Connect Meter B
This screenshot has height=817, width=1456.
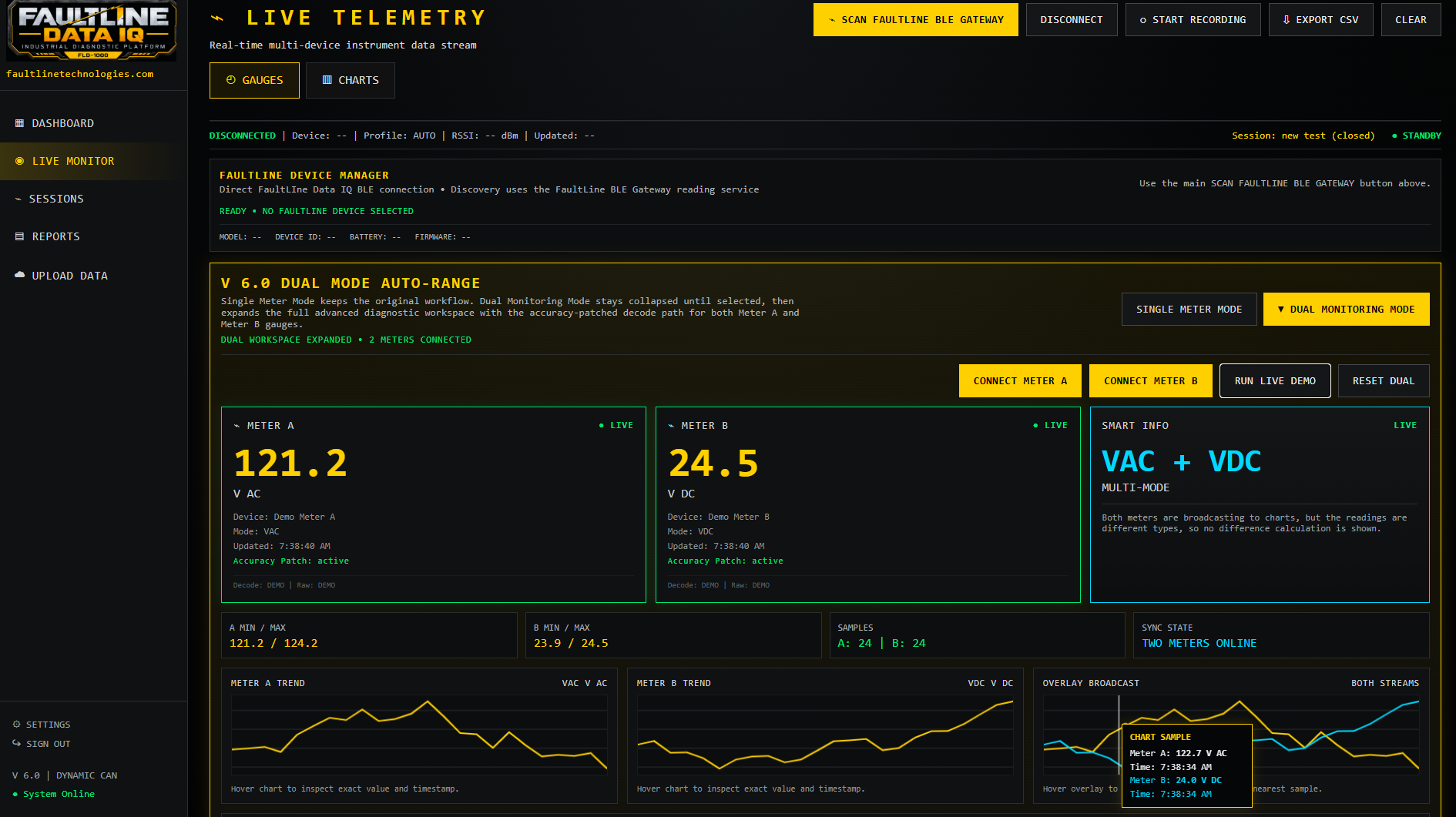pos(1151,380)
